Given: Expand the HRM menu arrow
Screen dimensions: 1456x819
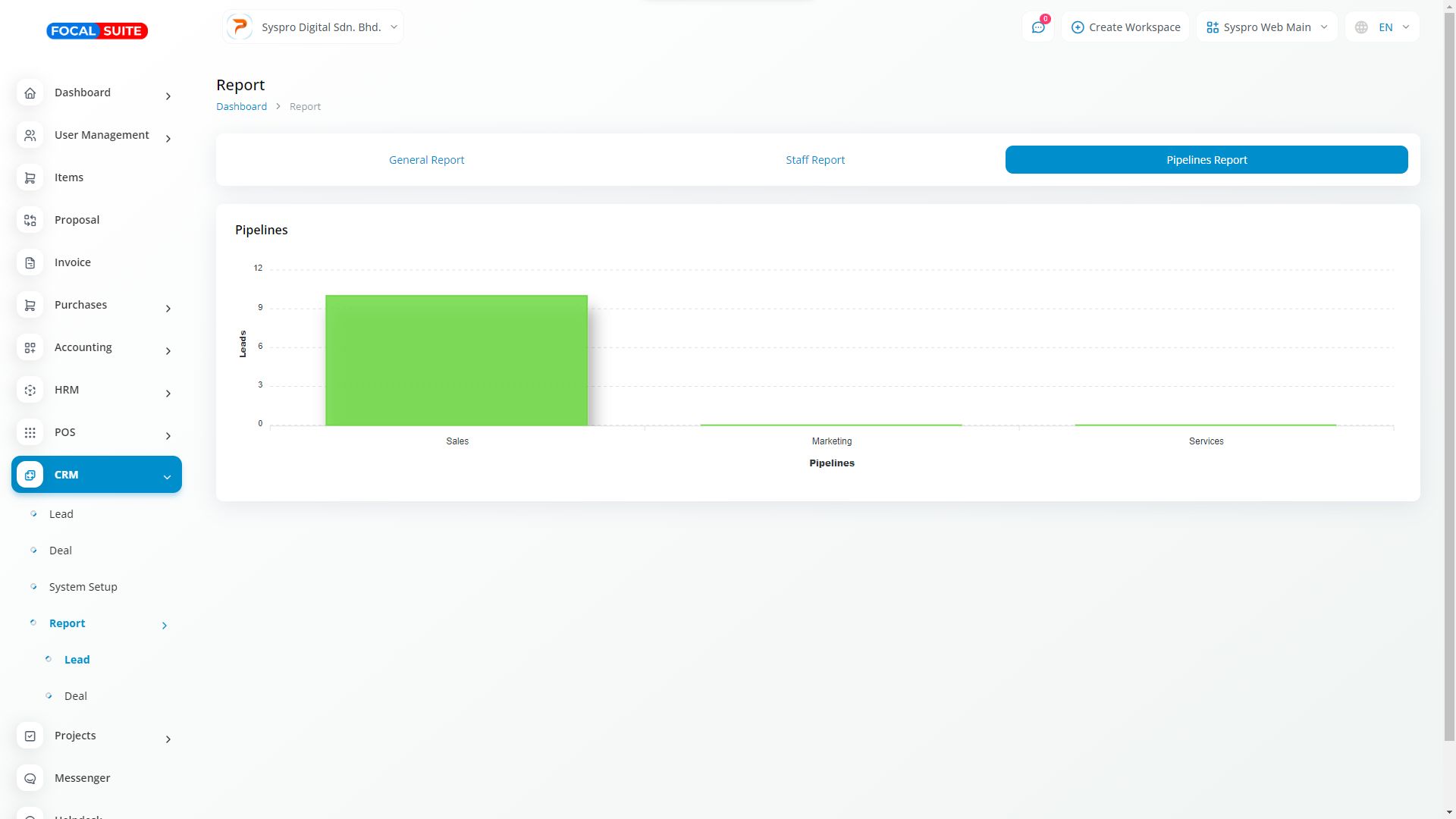Looking at the screenshot, I should click(x=168, y=394).
